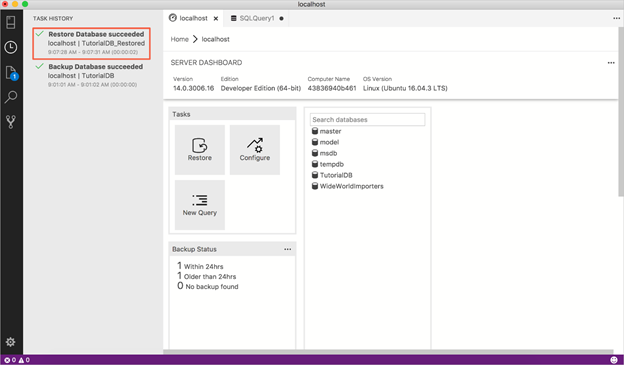The height and width of the screenshot is (365, 624).
Task: Click the Configure task tile
Action: point(255,150)
